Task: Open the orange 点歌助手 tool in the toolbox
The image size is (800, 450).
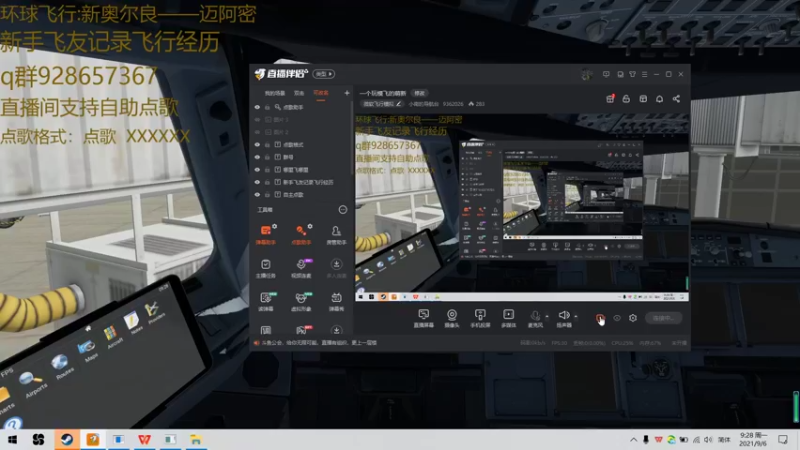Action: [x=301, y=234]
